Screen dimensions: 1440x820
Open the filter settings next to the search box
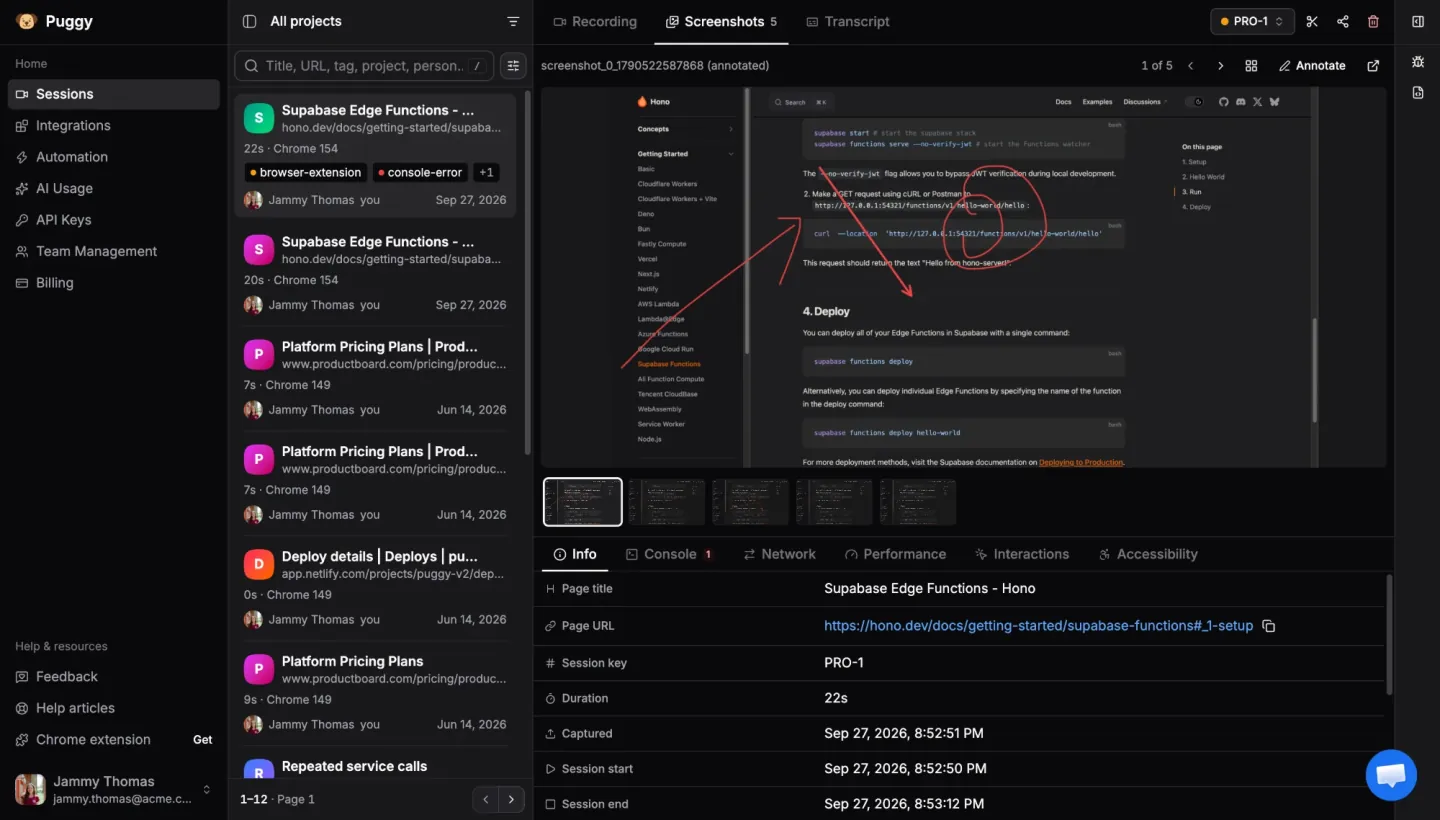point(513,66)
